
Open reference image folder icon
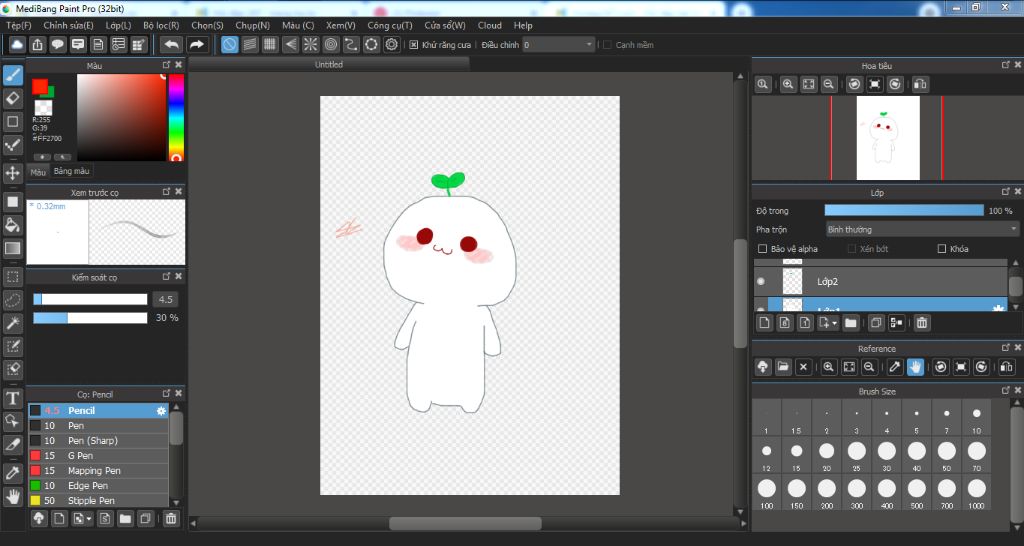pos(783,367)
